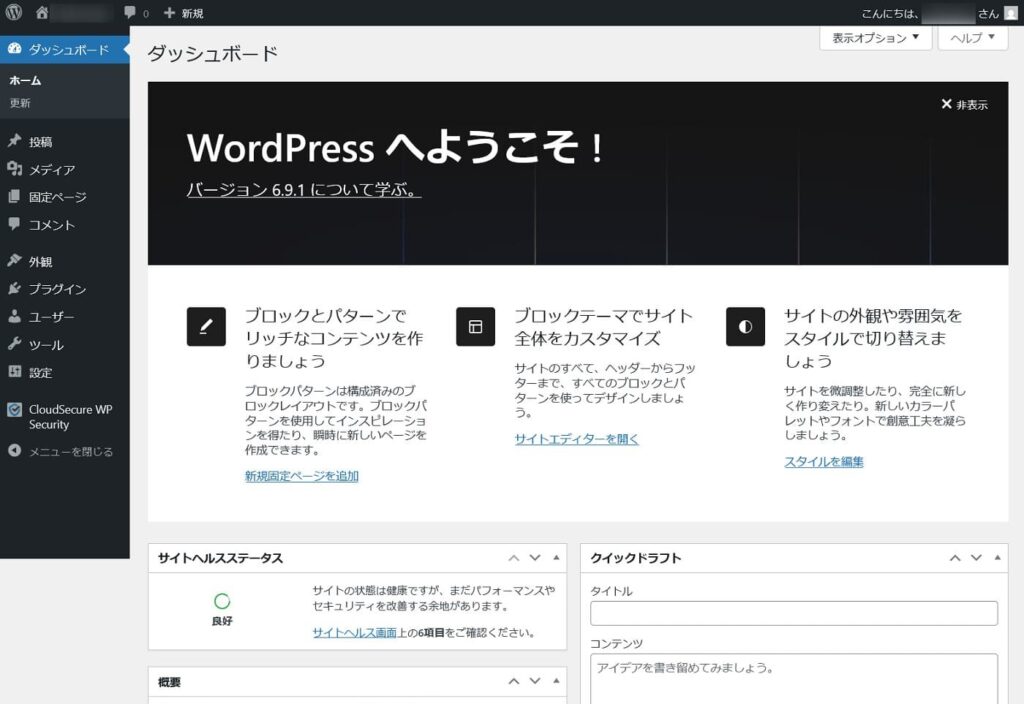This screenshot has width=1024, height=704.
Task: Move サイトヘルスステータス widget up
Action: pyautogui.click(x=514, y=558)
